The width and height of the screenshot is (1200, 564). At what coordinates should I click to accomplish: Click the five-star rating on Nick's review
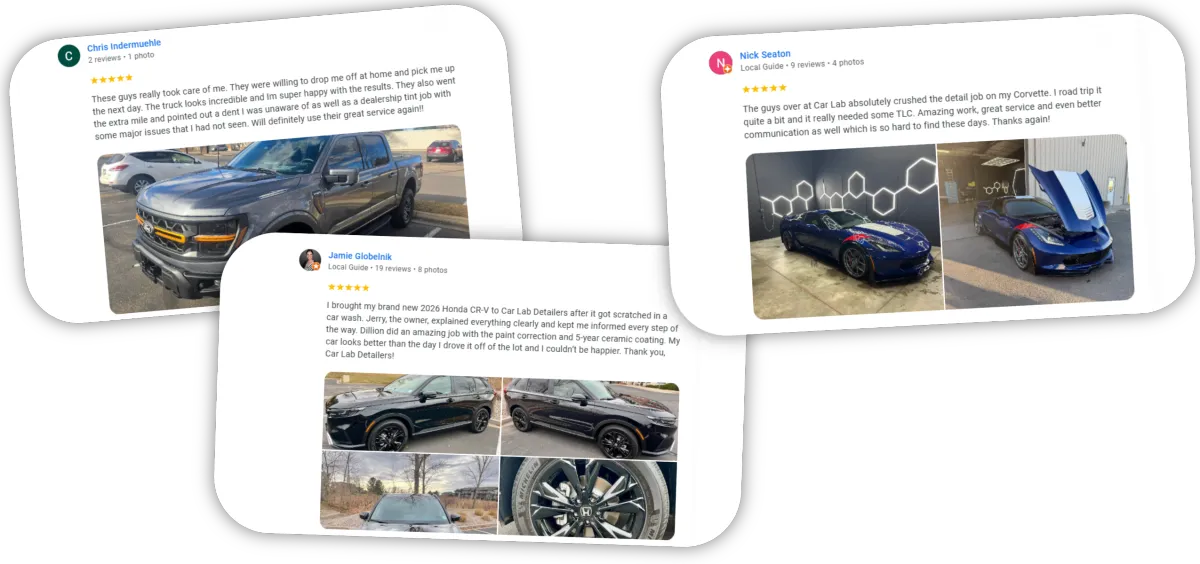click(x=764, y=88)
